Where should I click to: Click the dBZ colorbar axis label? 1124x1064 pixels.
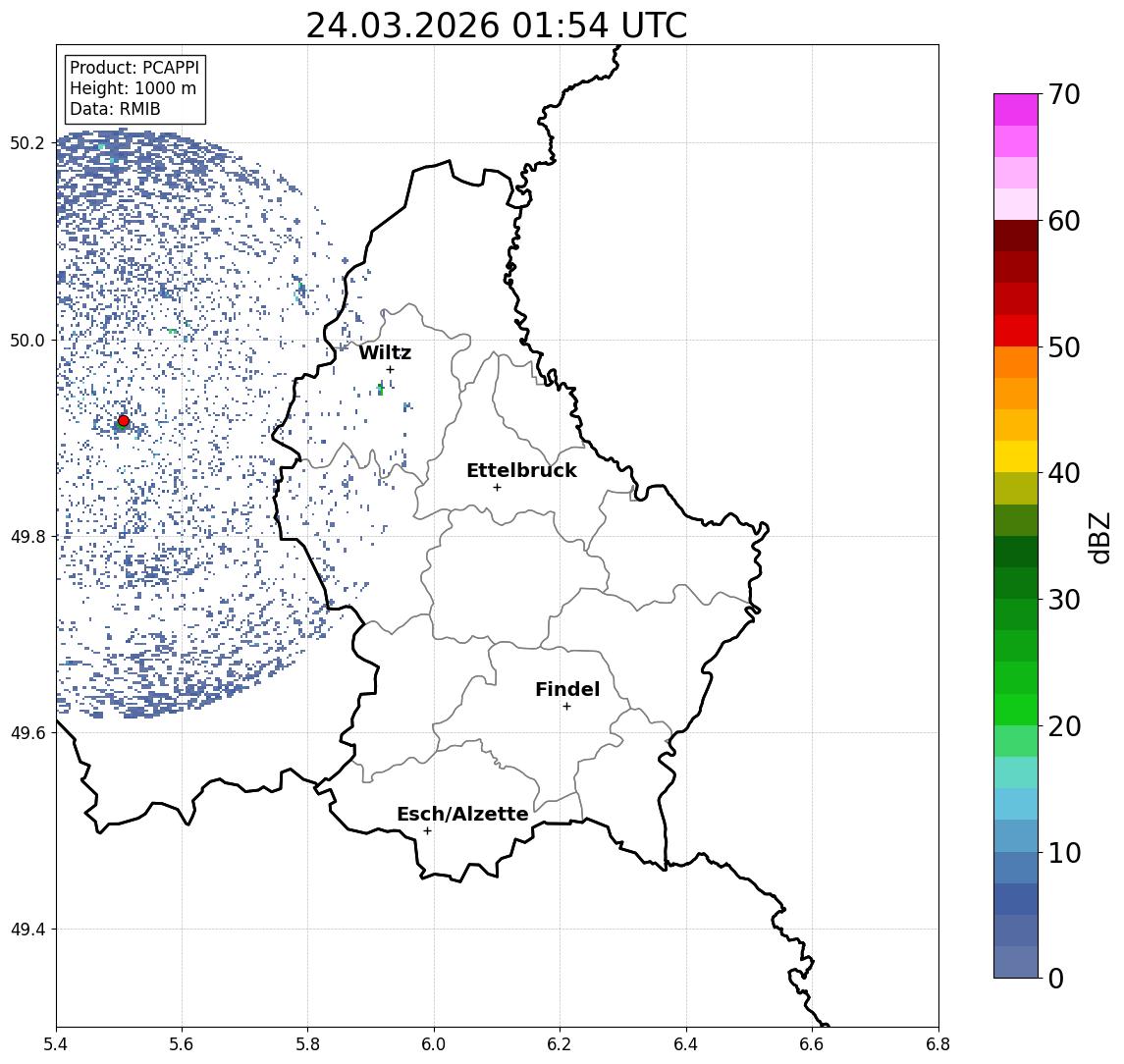(x=1099, y=537)
